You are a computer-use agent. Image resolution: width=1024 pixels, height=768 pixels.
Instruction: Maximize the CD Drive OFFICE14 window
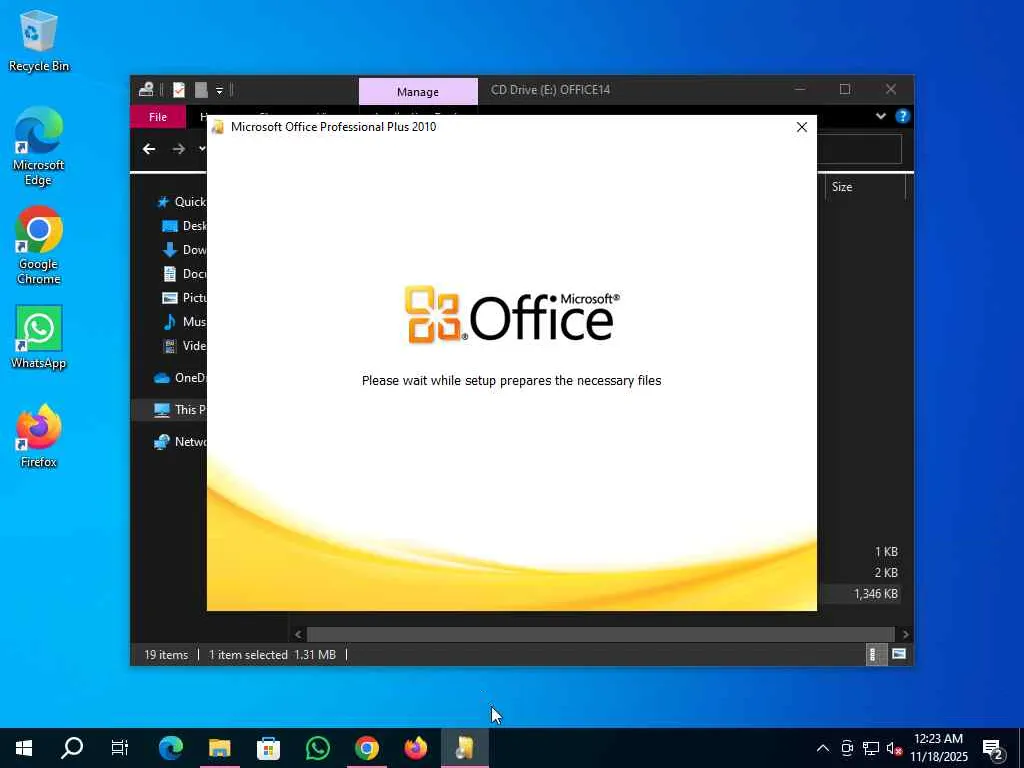[845, 89]
